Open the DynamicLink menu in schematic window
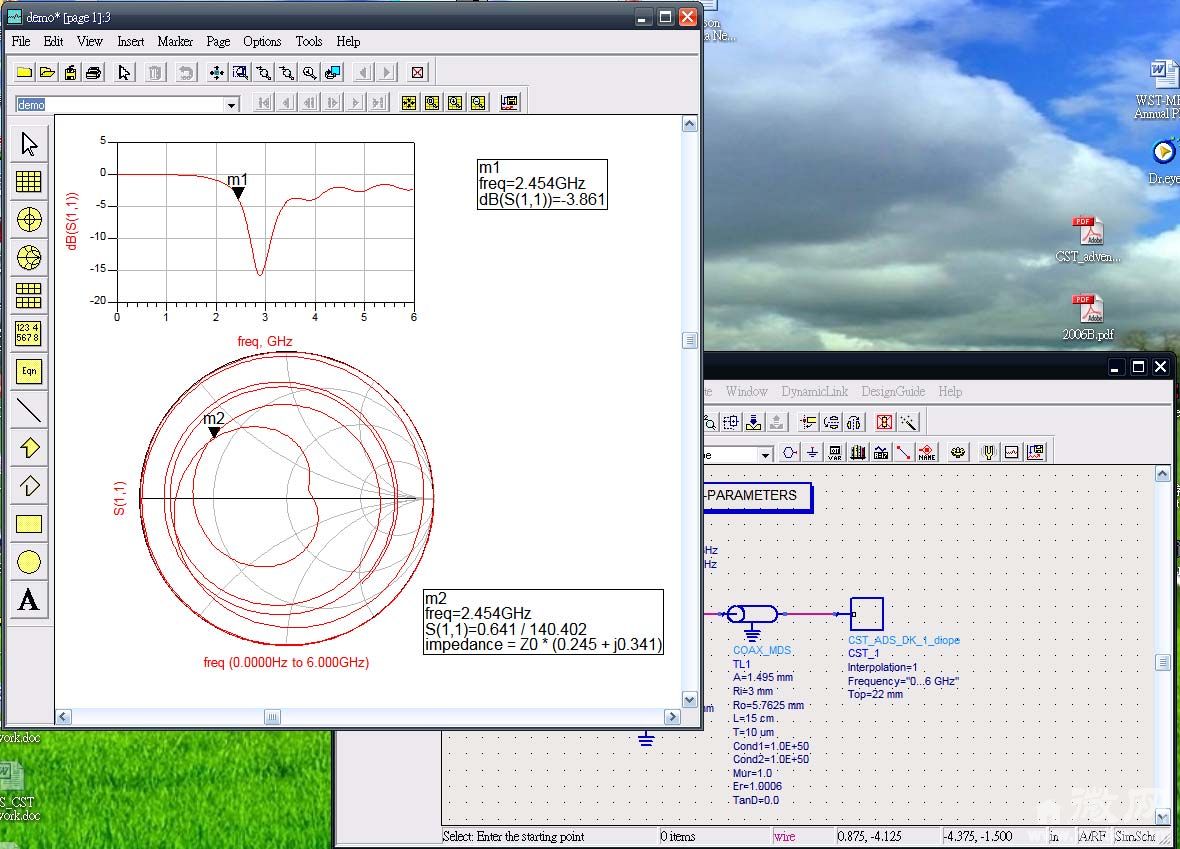Image resolution: width=1180 pixels, height=849 pixels. (x=814, y=391)
